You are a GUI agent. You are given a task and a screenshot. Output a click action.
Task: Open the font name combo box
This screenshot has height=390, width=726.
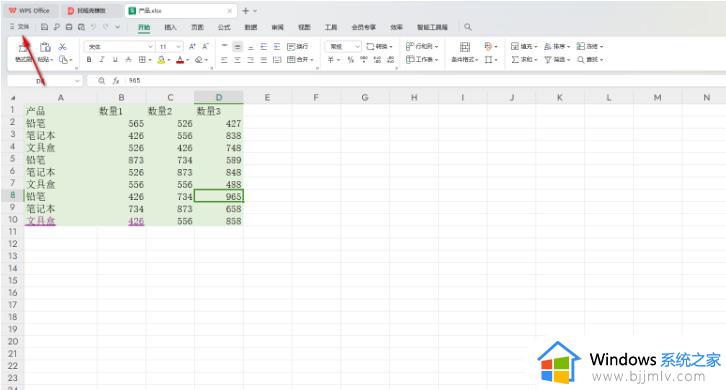pos(119,47)
